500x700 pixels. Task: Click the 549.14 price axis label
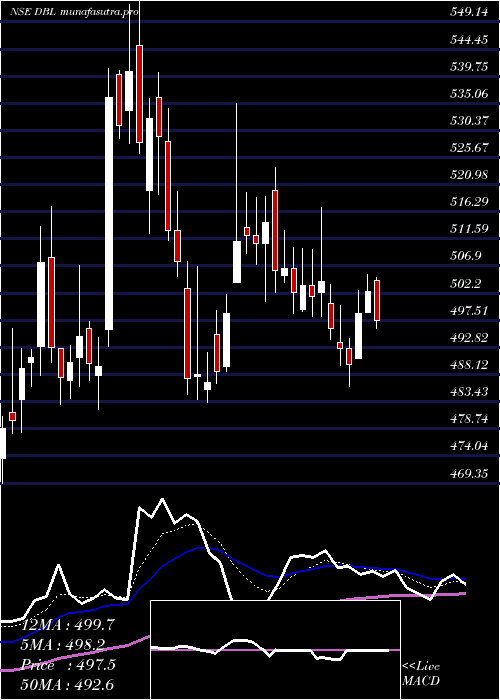[x=469, y=13]
